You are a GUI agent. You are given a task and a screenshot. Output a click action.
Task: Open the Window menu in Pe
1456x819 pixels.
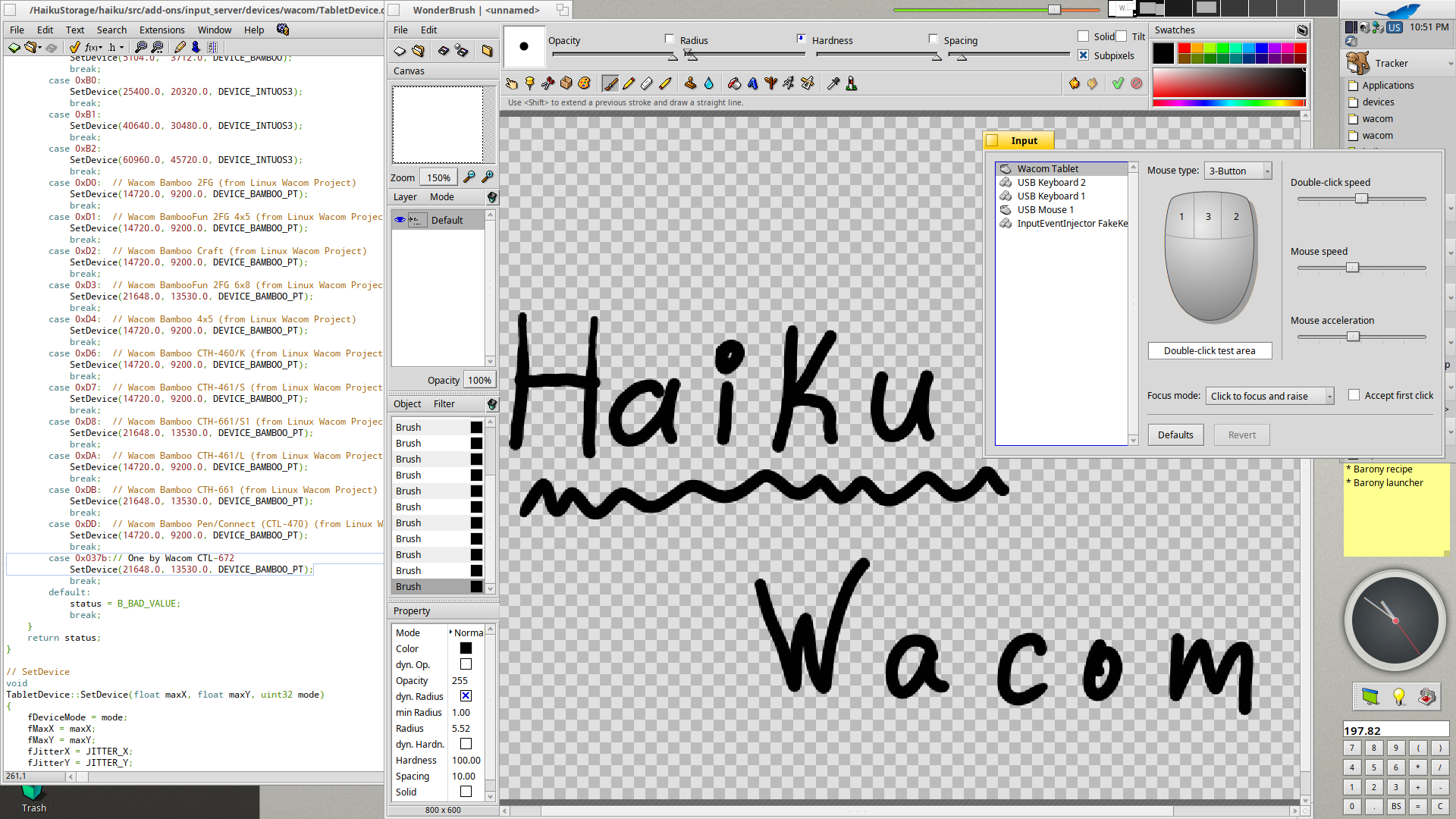pos(215,30)
